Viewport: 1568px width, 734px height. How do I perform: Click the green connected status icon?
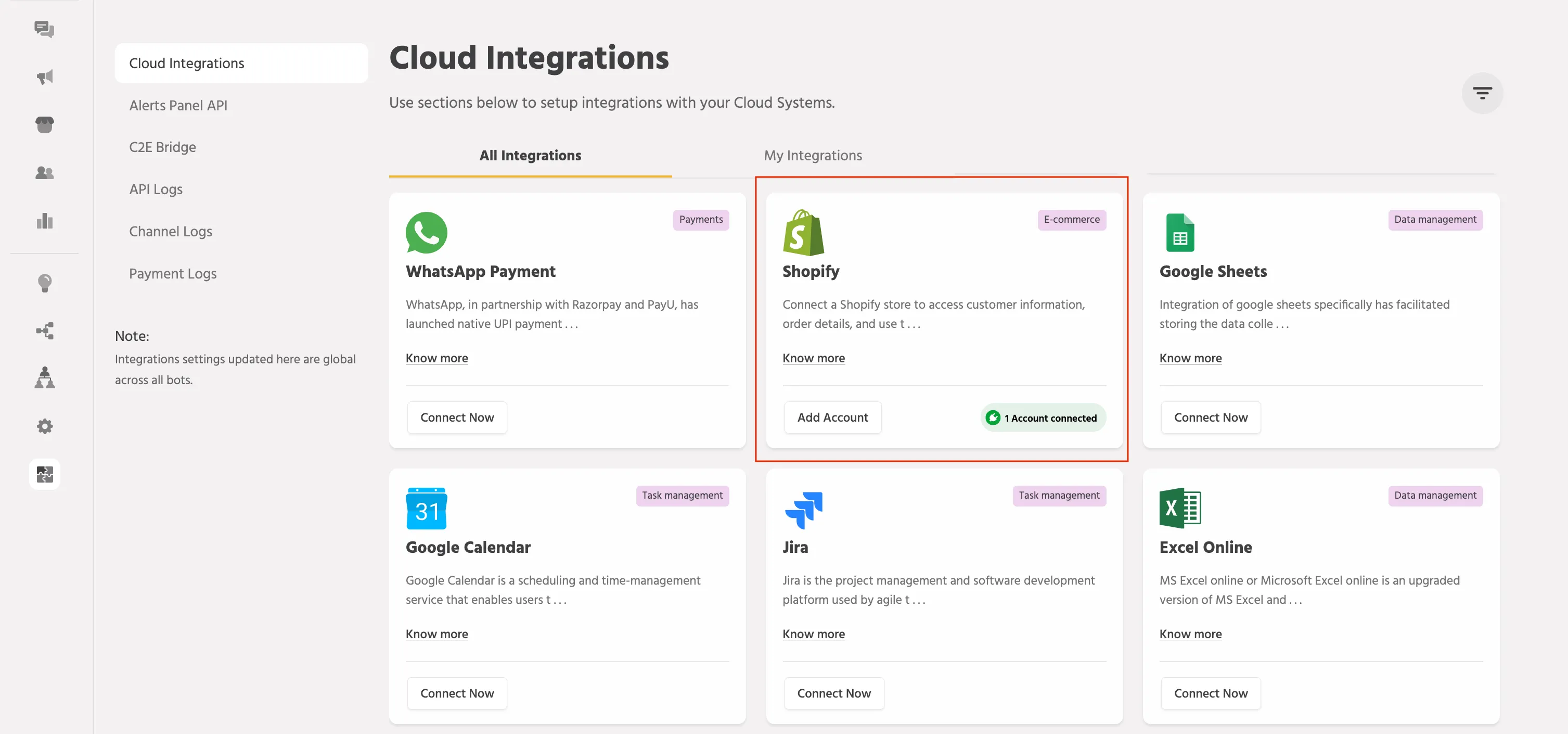tap(993, 418)
